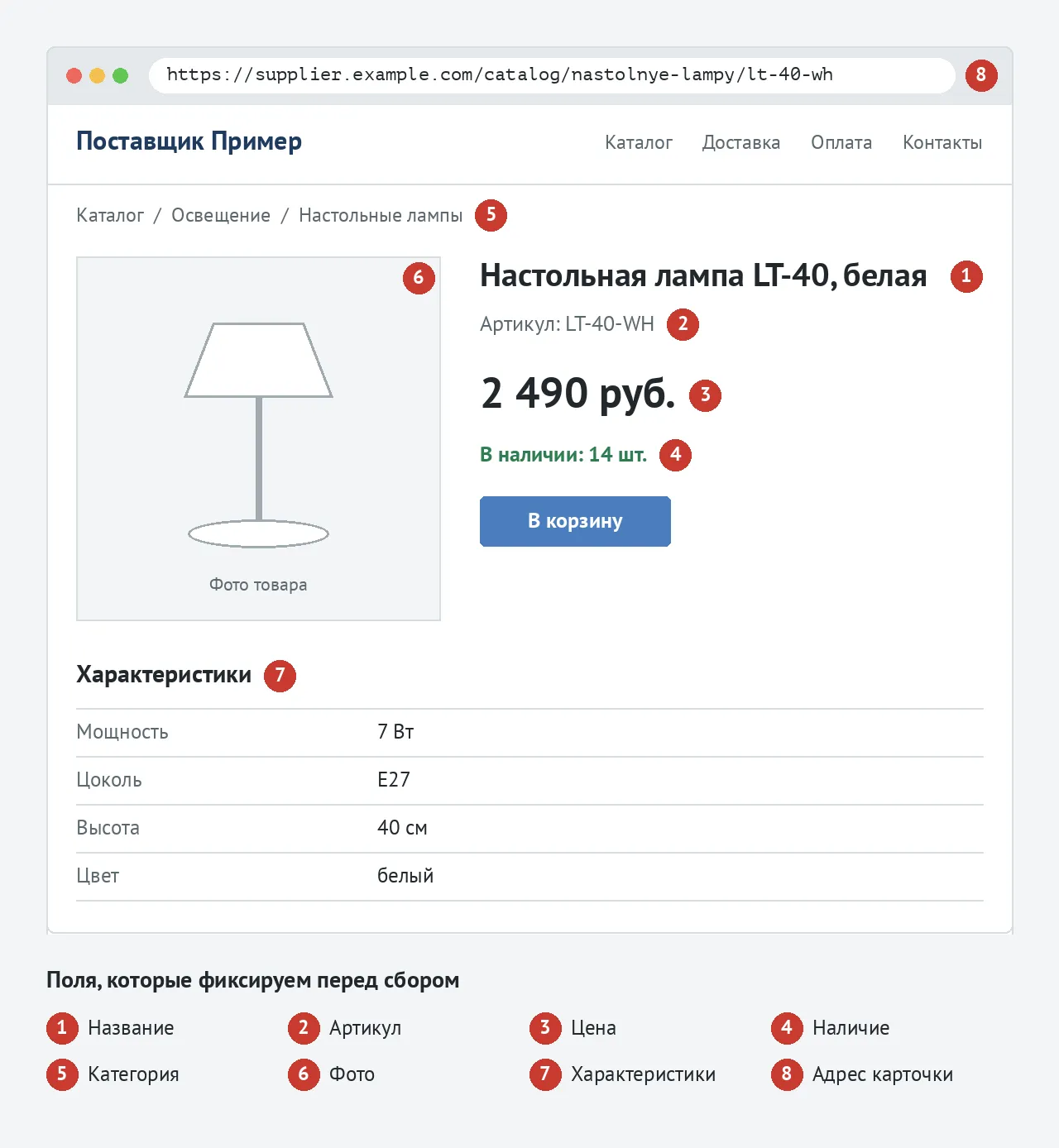
Task: Open the Настольные лампы breadcrumb
Action: click(x=381, y=215)
